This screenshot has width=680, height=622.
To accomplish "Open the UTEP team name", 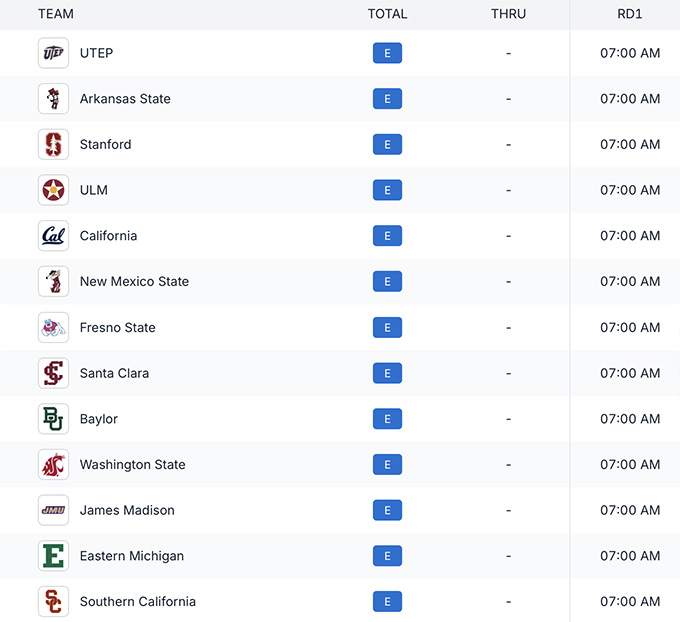I will pyautogui.click(x=96, y=53).
